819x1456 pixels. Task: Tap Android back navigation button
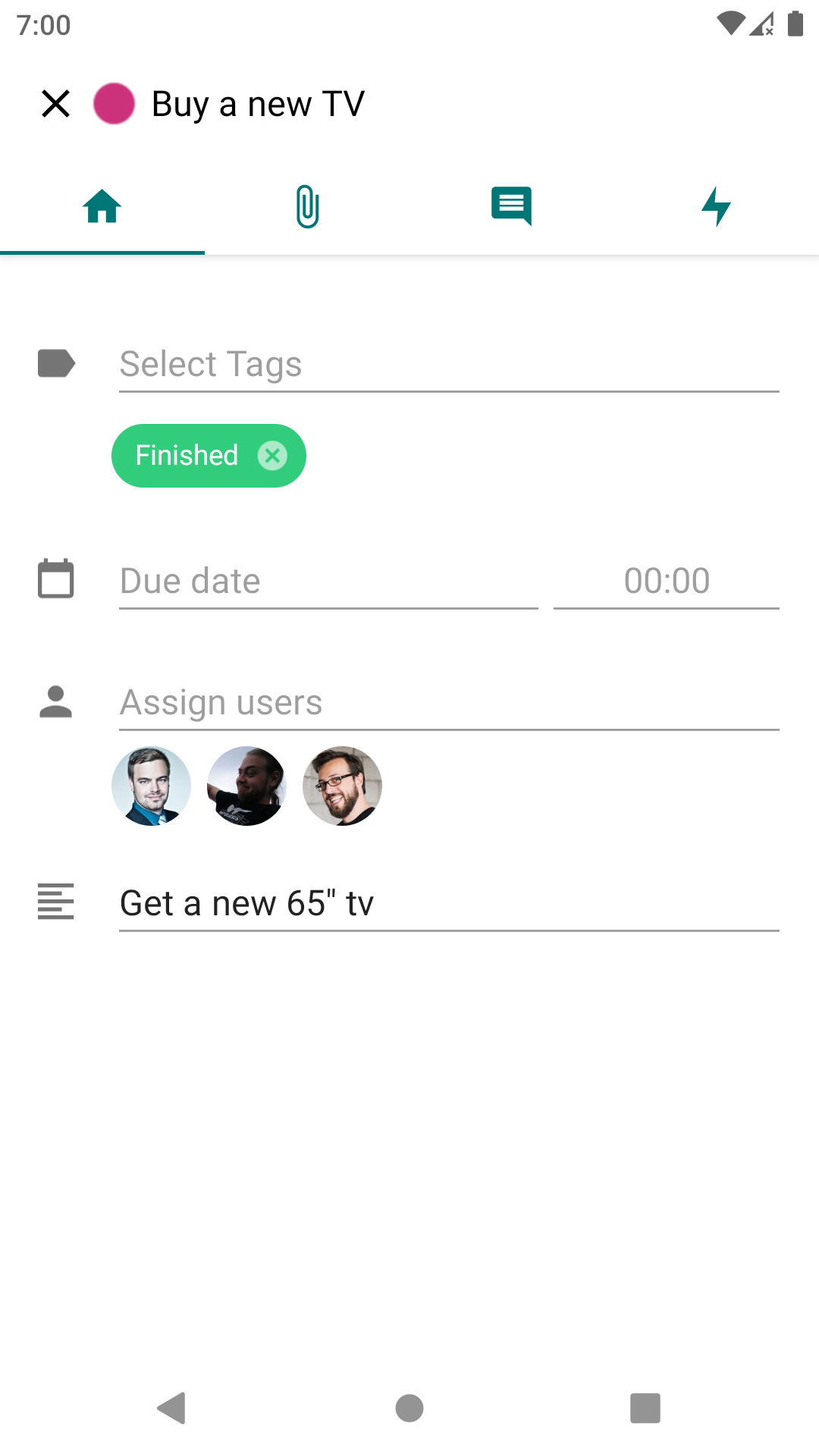(x=172, y=1408)
